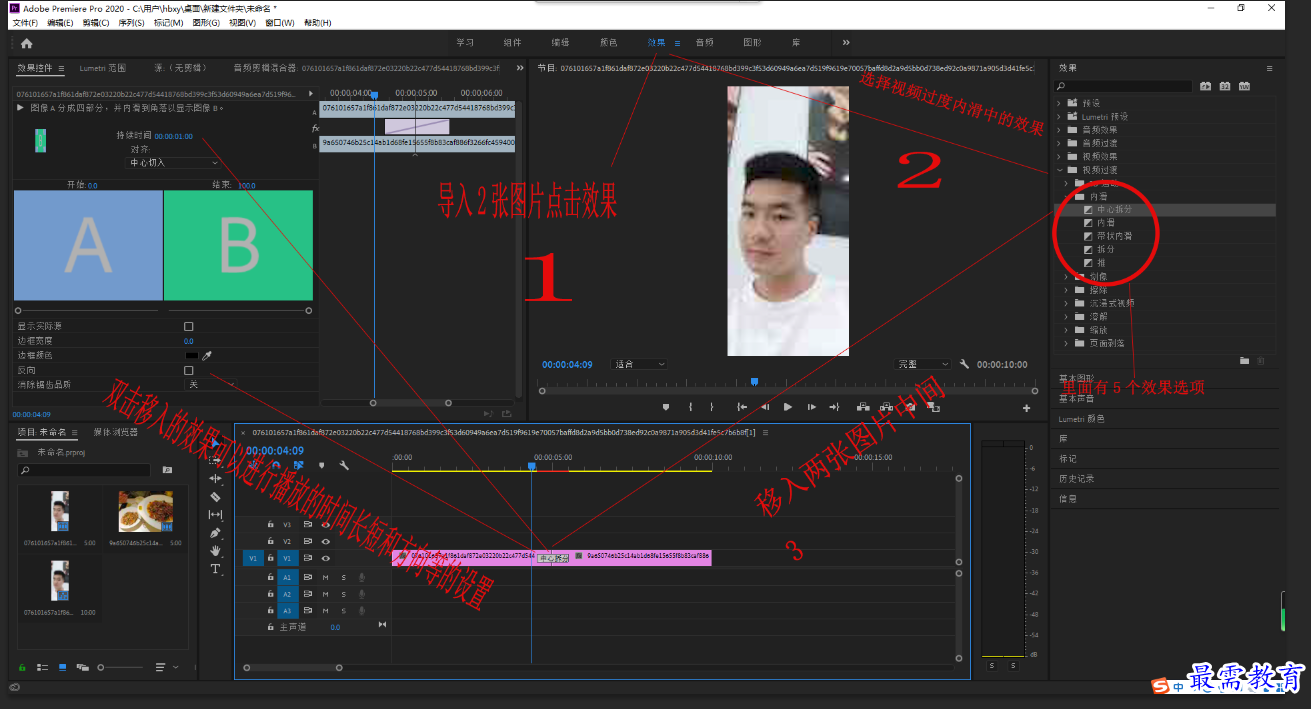This screenshot has width=1311, height=709.
Task: Expand the Lumetri 预设 folder
Action: [x=1059, y=117]
